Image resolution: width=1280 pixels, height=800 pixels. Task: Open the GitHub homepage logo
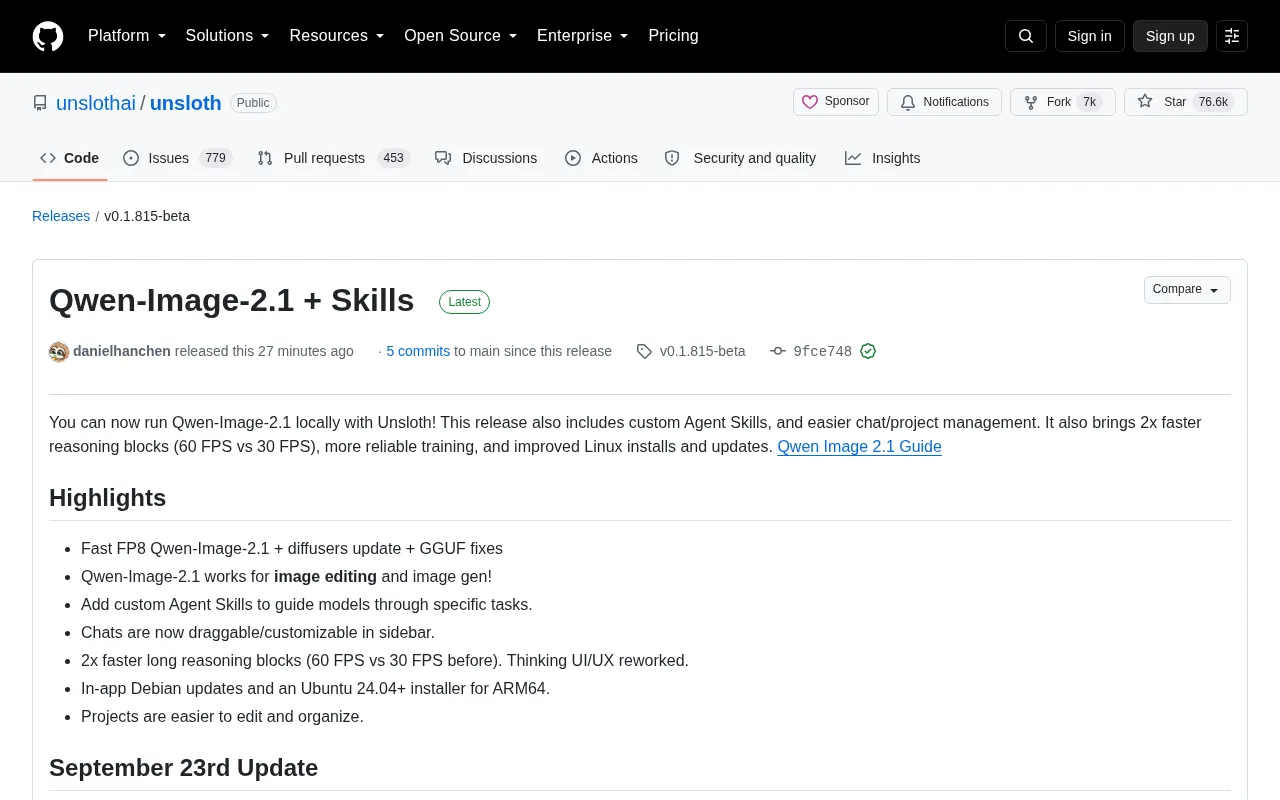pyautogui.click(x=48, y=36)
